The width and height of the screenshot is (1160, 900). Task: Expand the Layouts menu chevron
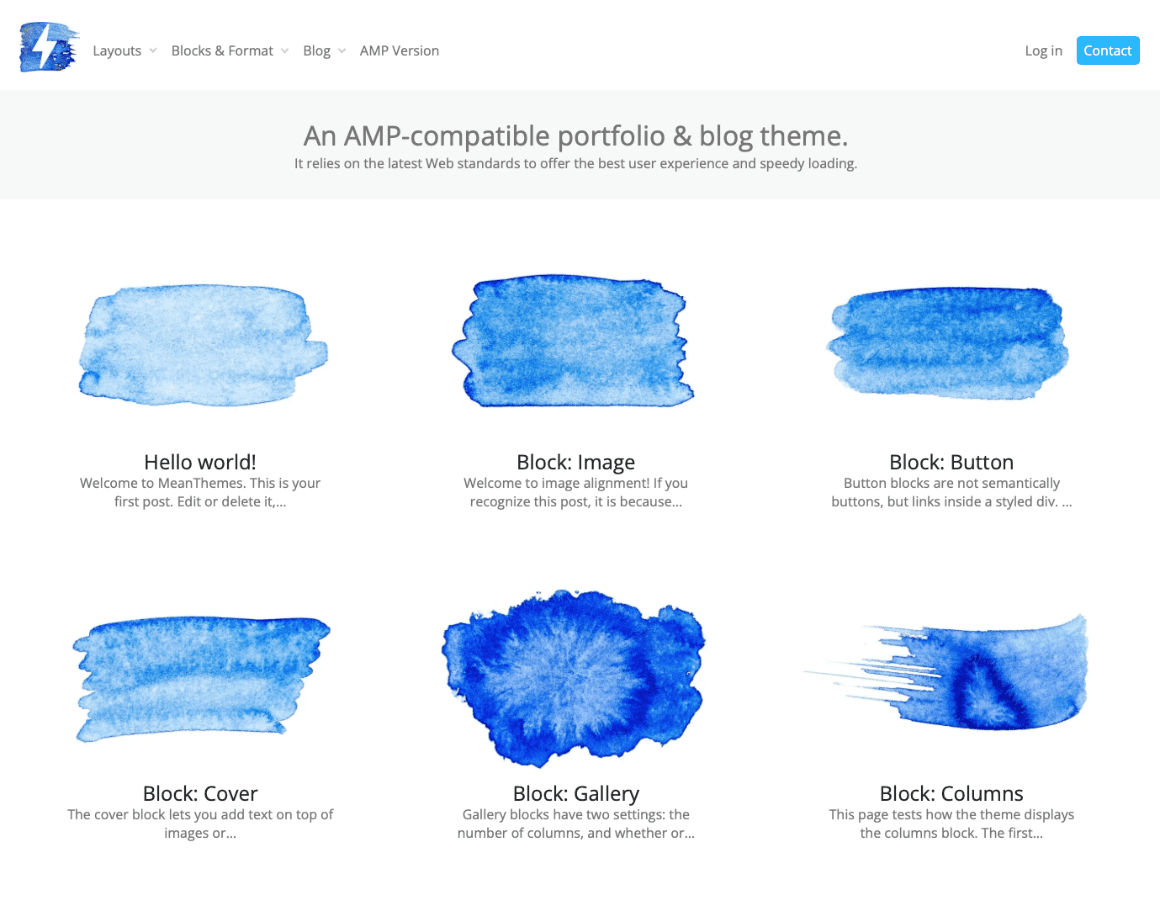click(x=153, y=51)
